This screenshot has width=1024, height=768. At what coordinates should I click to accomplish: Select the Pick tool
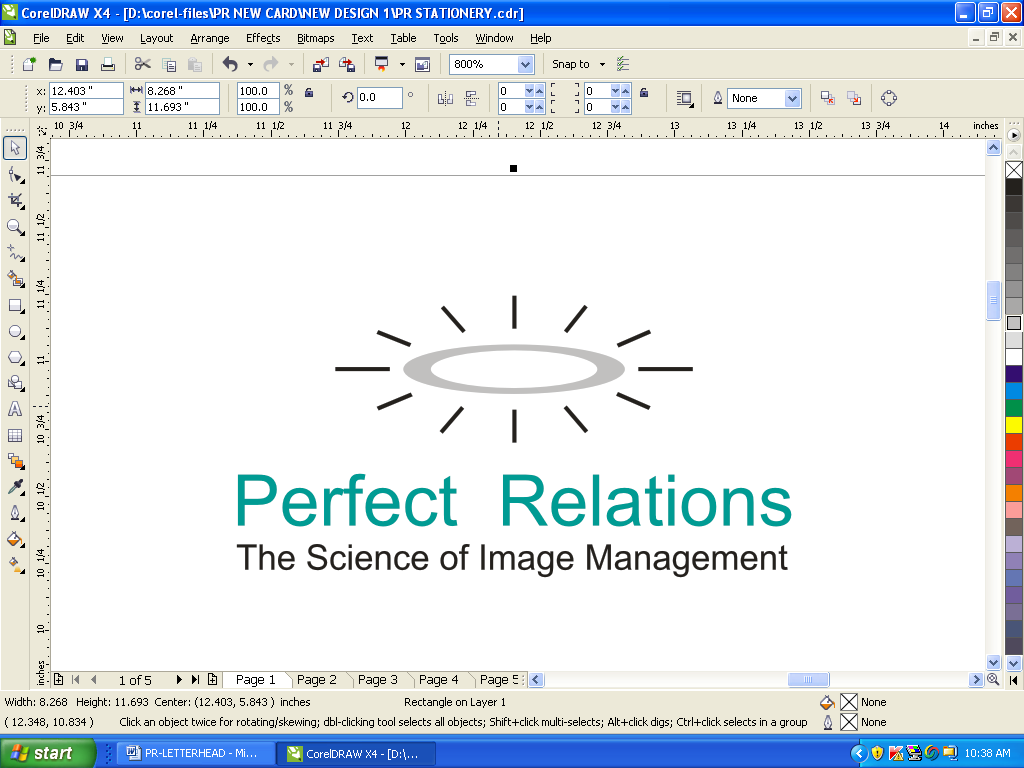(x=15, y=148)
